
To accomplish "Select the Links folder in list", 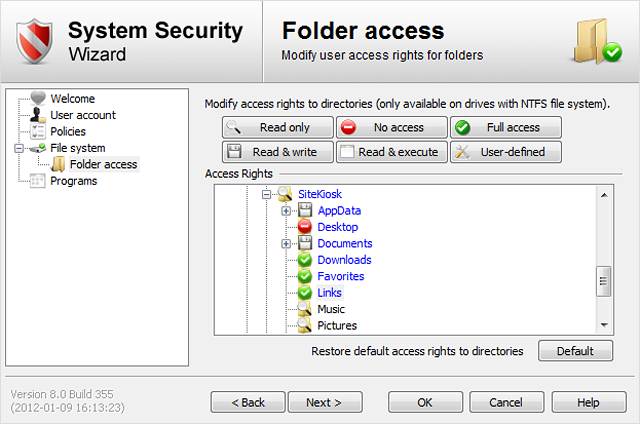I will tap(329, 293).
